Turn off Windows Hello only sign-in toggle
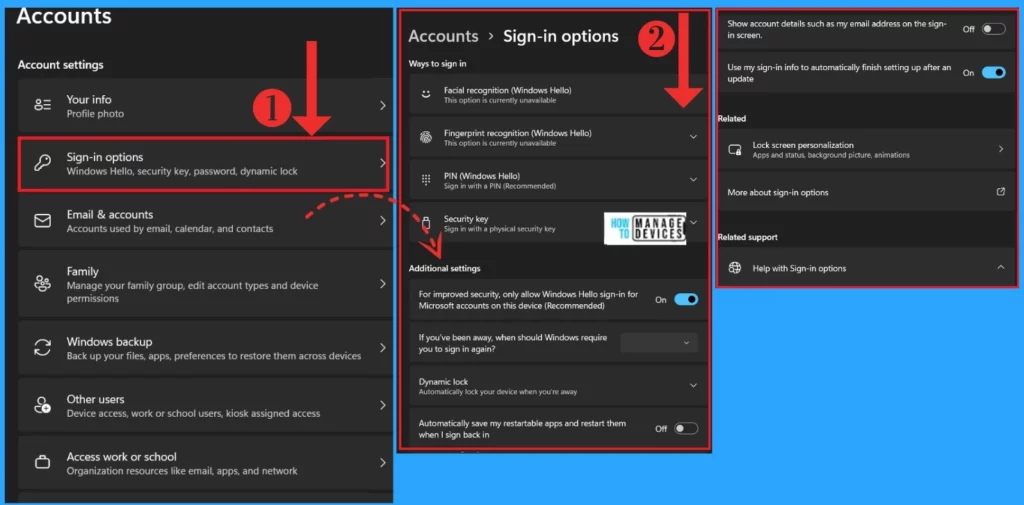1024x505 pixels. click(686, 299)
